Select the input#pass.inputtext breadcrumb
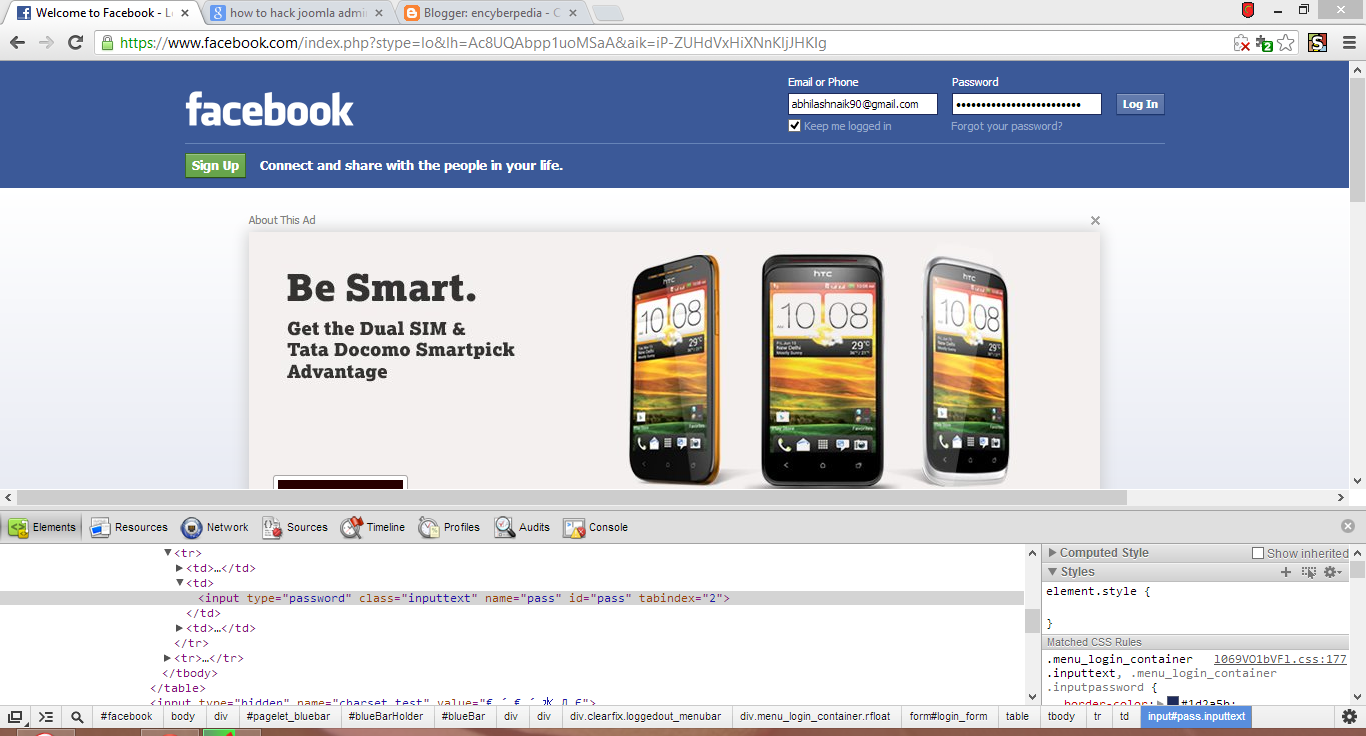Viewport: 1366px width, 736px height. point(1196,717)
